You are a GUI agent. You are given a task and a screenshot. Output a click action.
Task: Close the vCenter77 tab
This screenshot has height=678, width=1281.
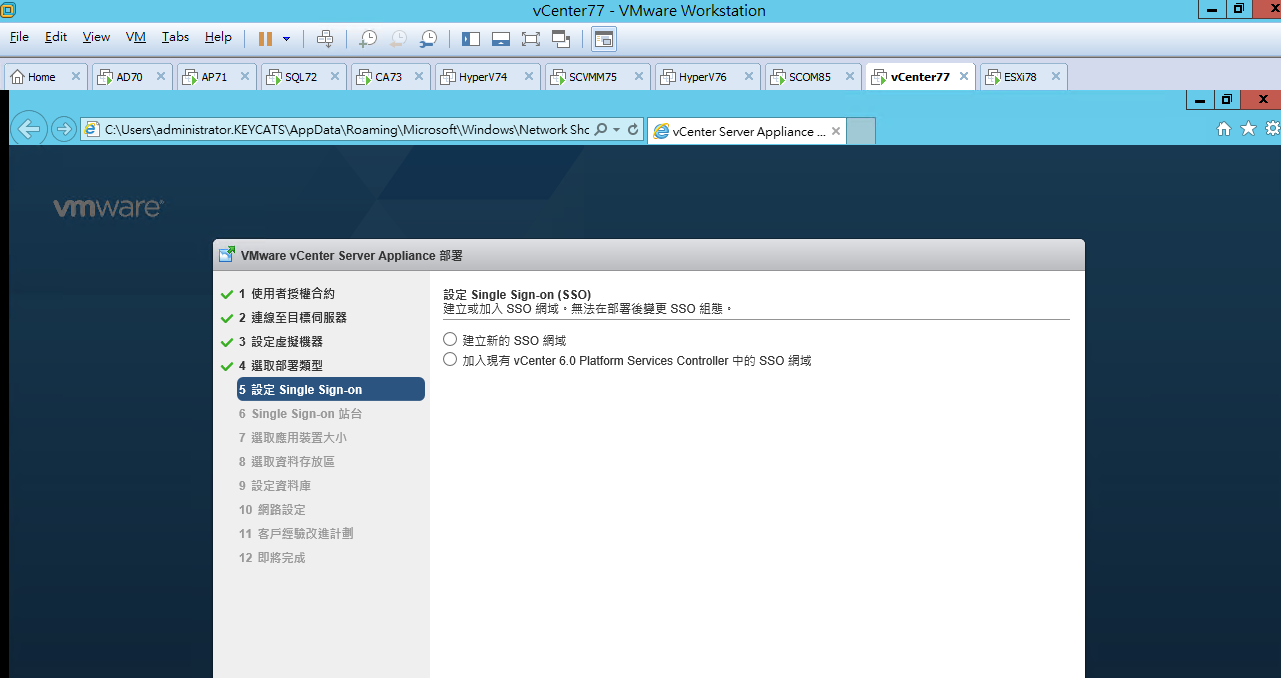click(964, 76)
